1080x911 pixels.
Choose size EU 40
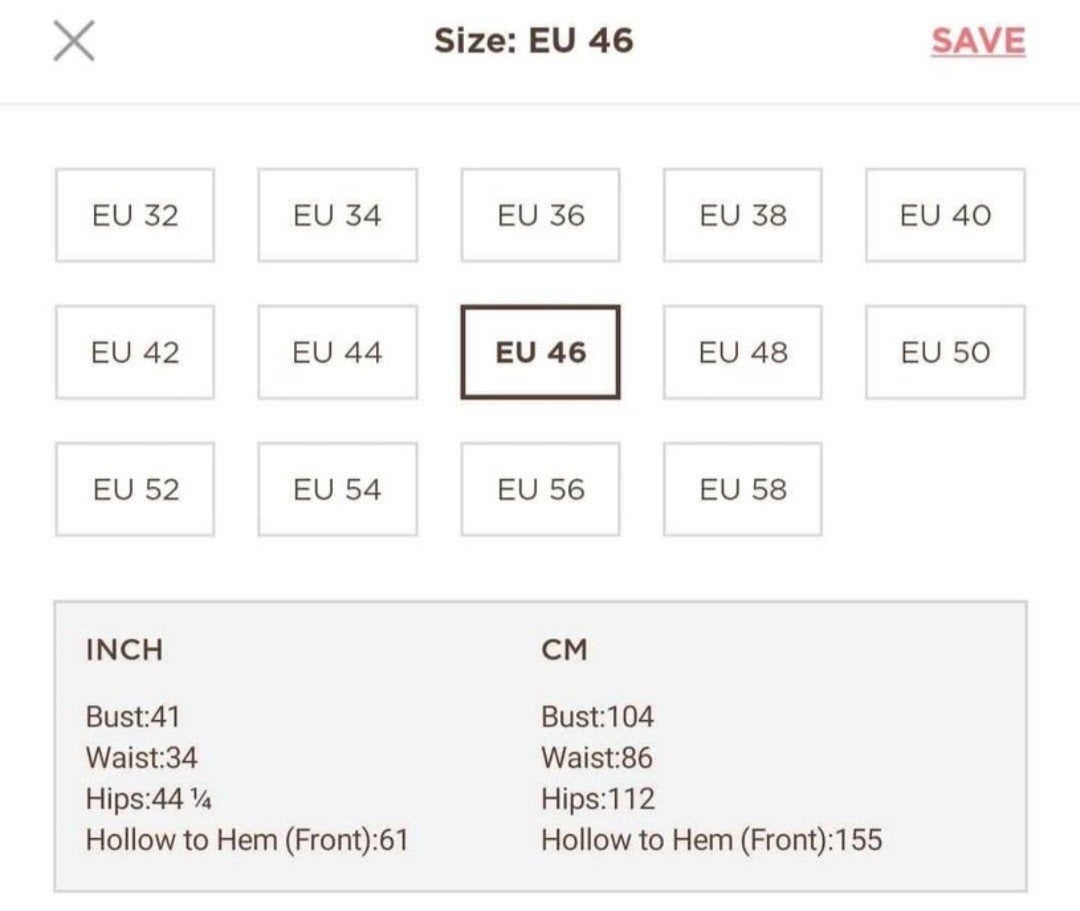click(x=946, y=216)
